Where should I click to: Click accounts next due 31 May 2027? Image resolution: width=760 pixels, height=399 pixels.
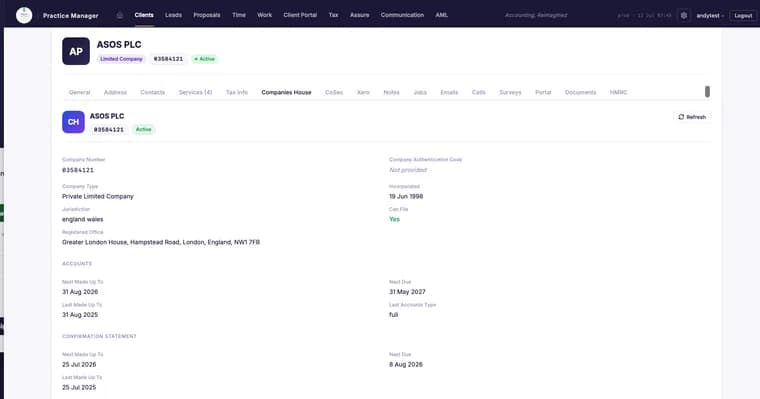[x=407, y=292]
